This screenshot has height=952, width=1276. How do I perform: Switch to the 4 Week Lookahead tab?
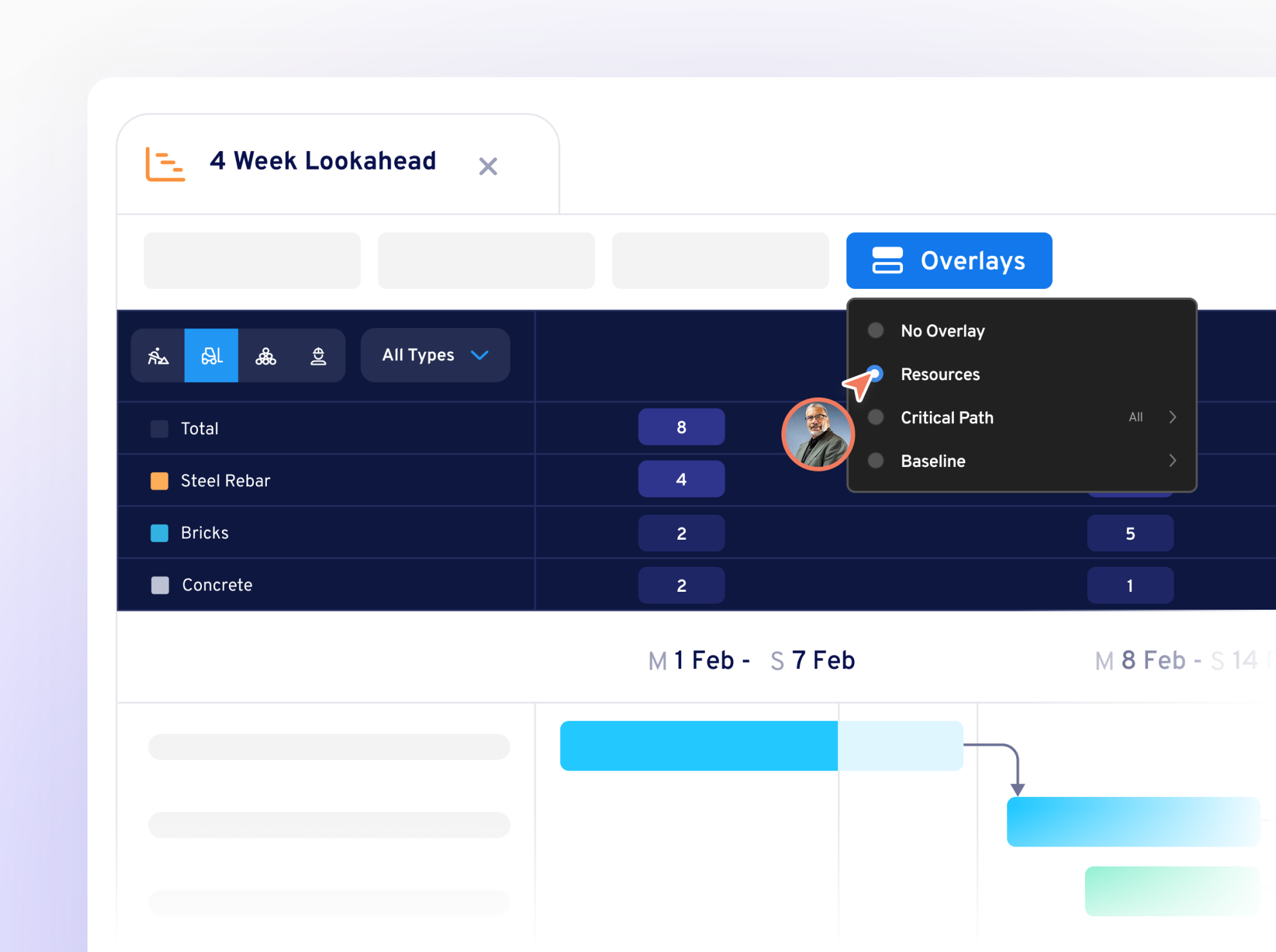[x=323, y=161]
